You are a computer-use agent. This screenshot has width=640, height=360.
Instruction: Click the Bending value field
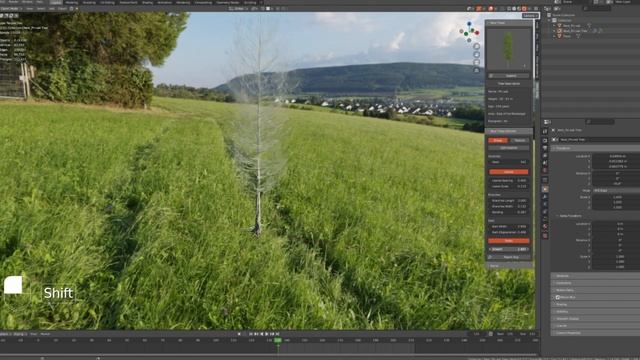click(x=509, y=212)
